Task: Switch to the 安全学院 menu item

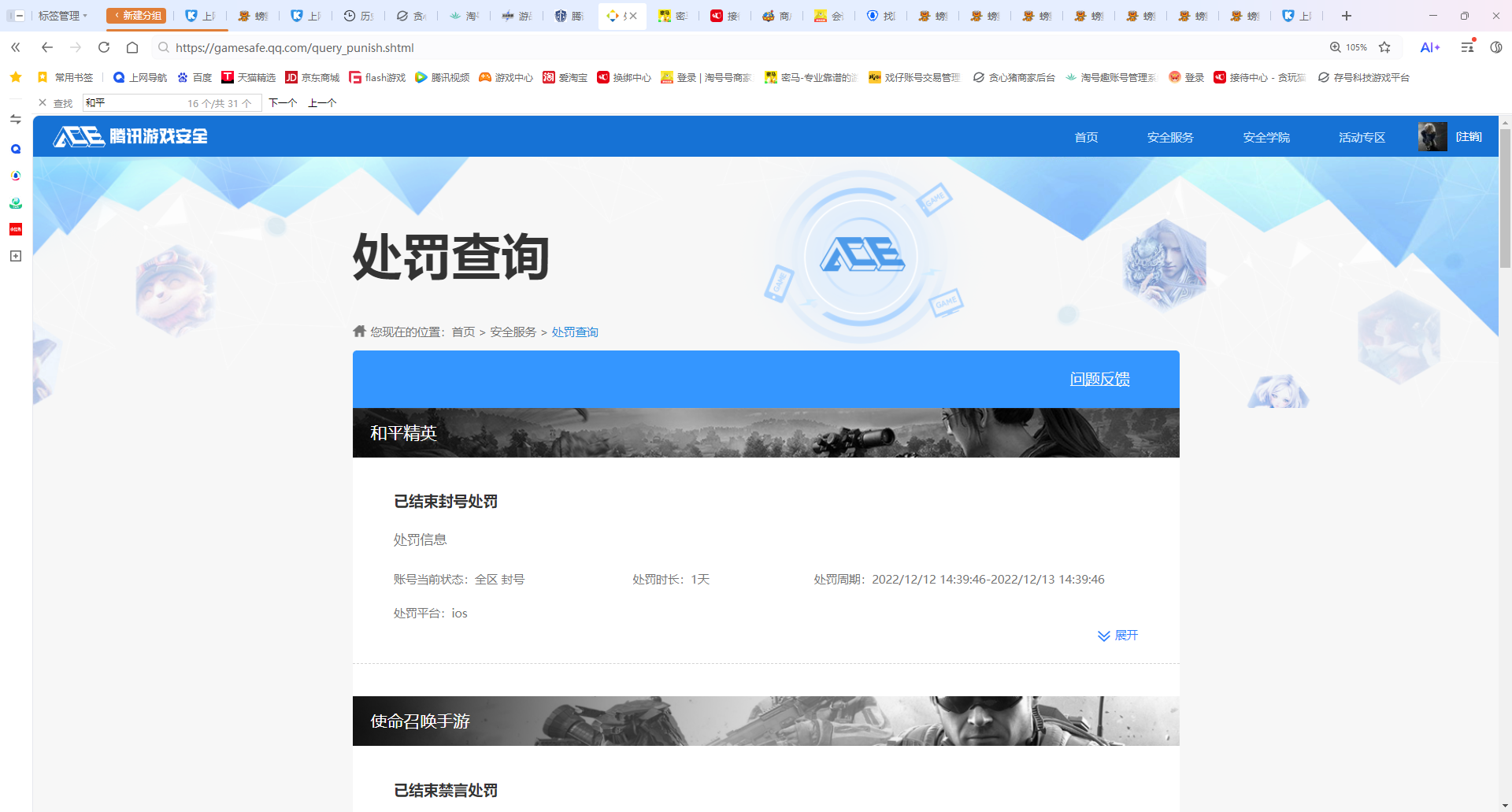Action: 1265,136
